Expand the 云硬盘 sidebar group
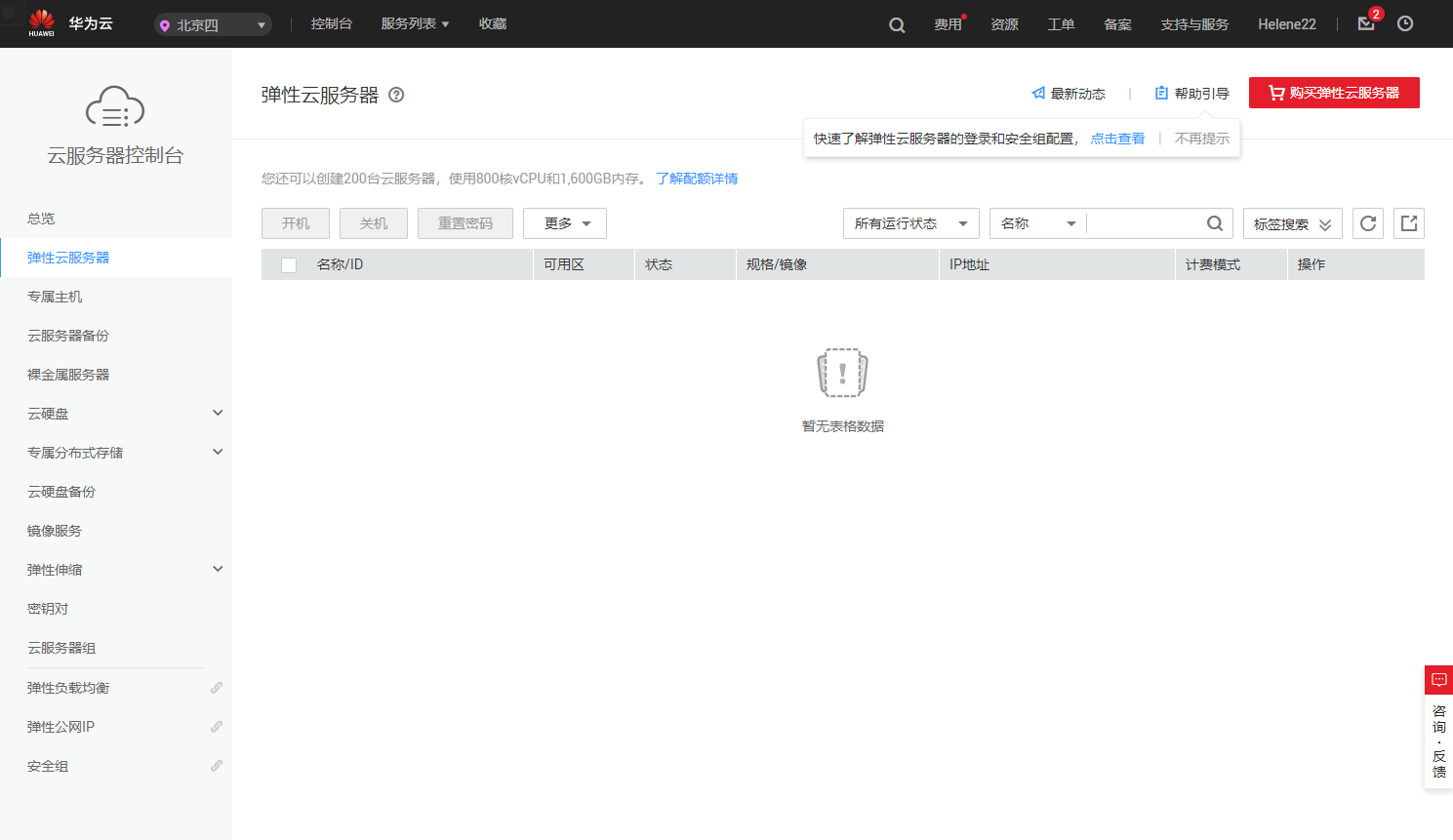 tap(218, 414)
